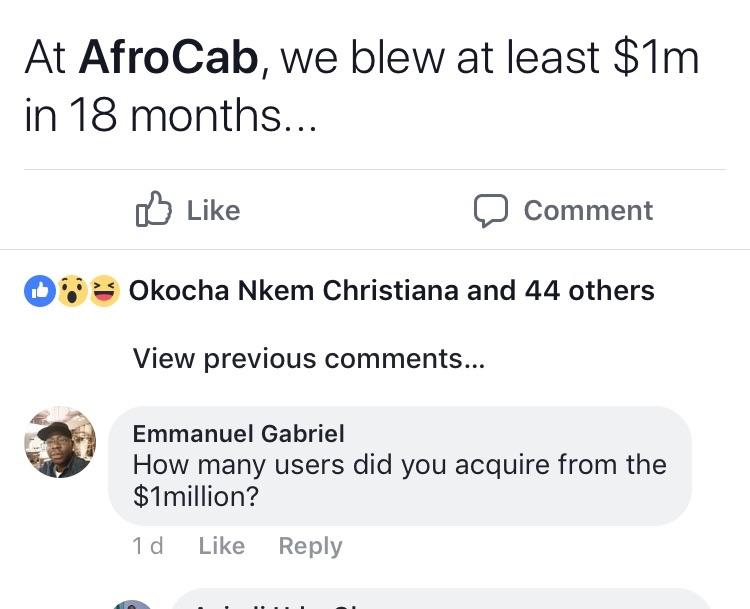Screen dimensions: 750x609
Task: View list of Okocha Nkem Christiana and 44 others
Action: click(x=392, y=291)
